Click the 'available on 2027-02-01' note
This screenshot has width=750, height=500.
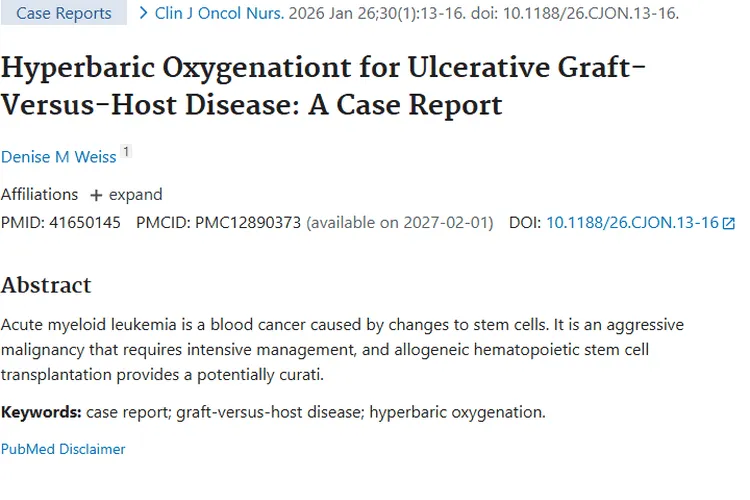400,222
